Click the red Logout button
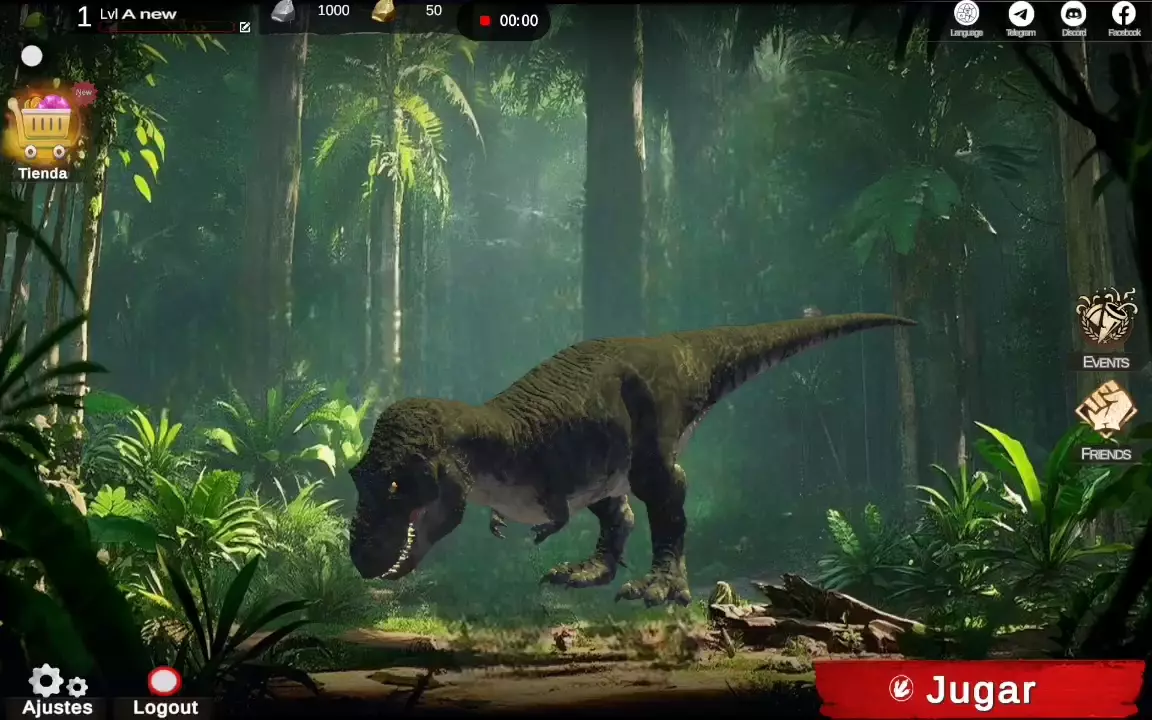 point(164,681)
